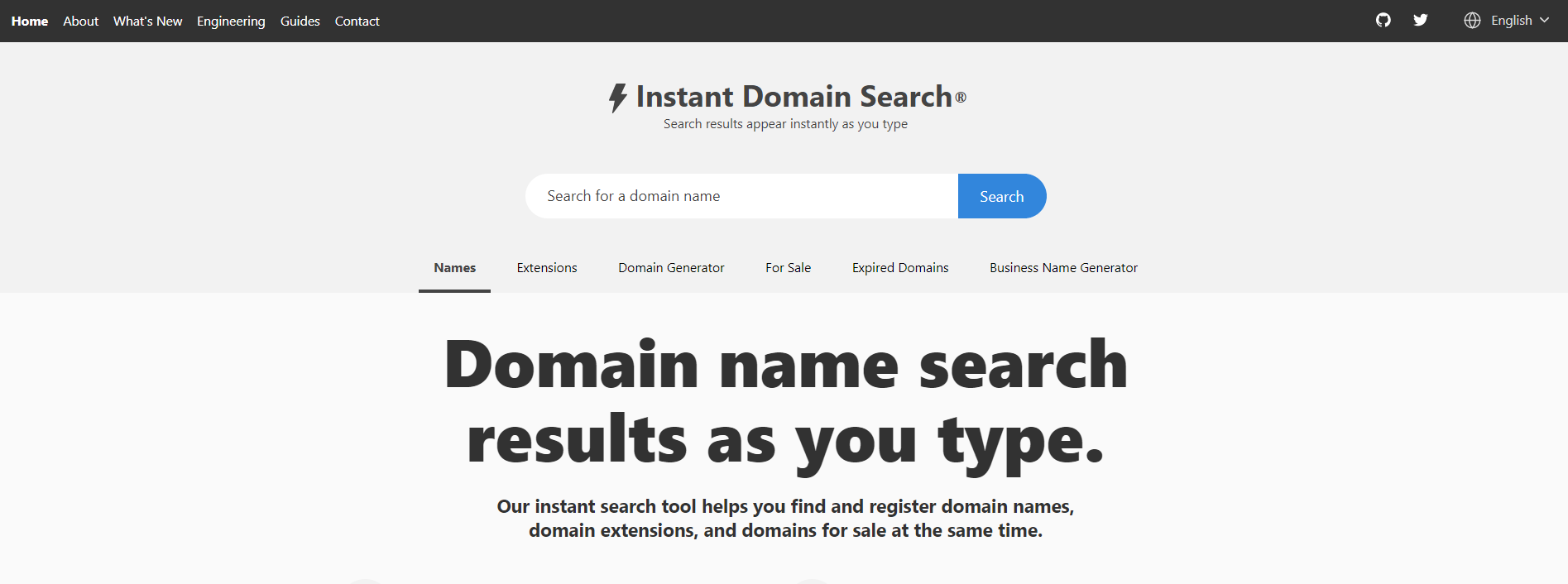Switch to the For Sale tab
1568x584 pixels.
(x=788, y=268)
